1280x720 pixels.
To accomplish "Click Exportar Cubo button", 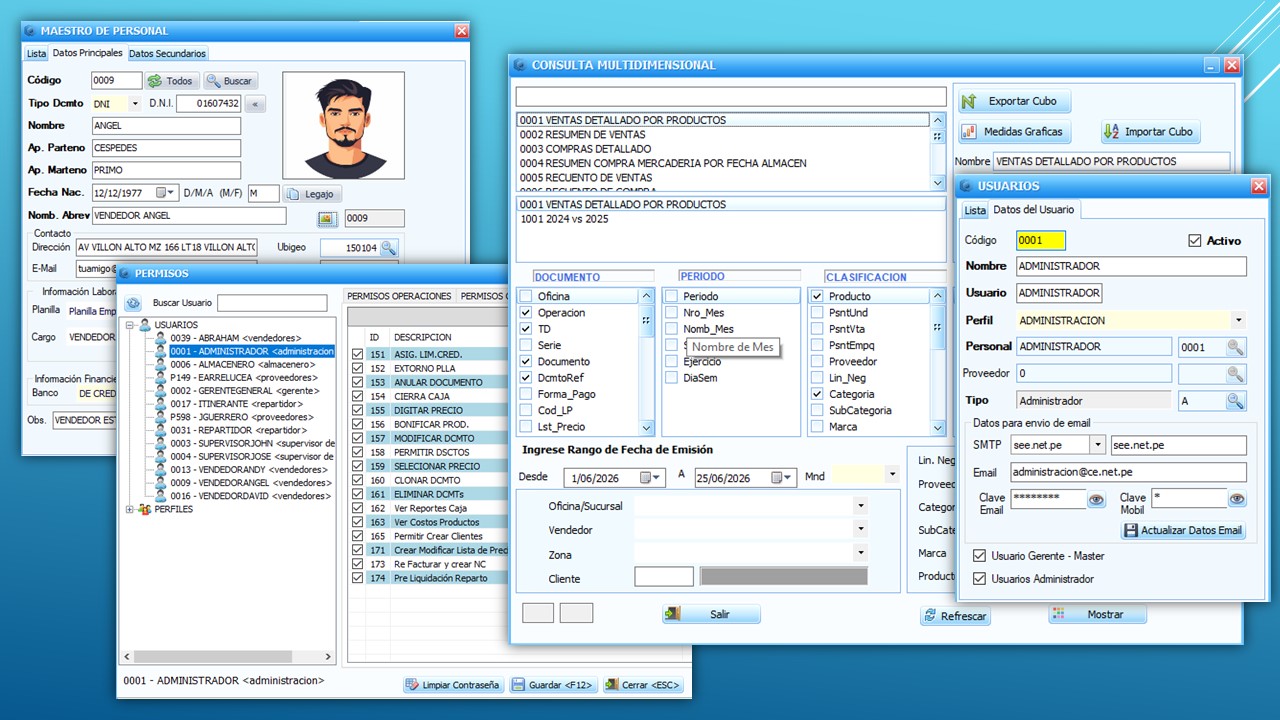I will (1014, 101).
